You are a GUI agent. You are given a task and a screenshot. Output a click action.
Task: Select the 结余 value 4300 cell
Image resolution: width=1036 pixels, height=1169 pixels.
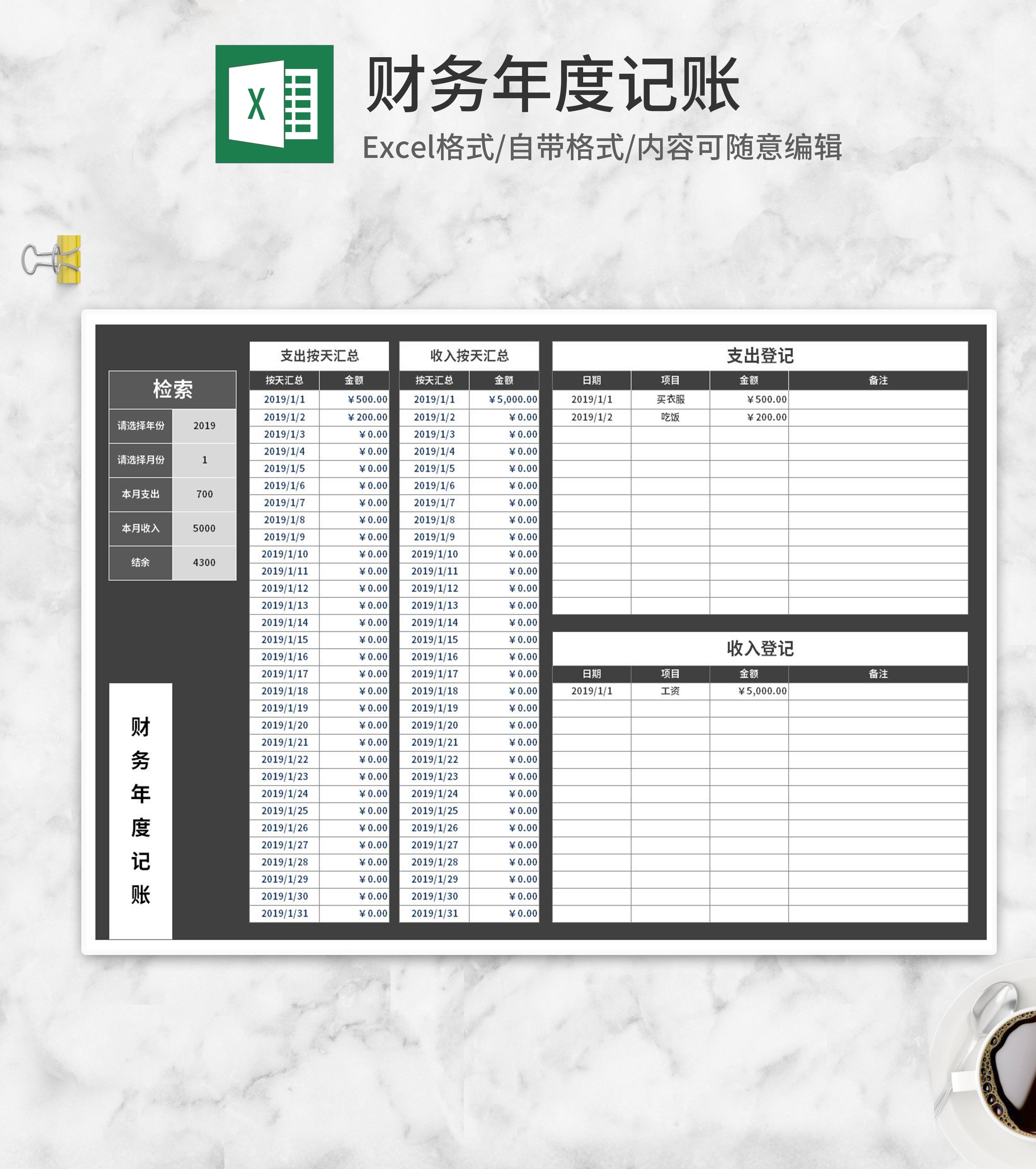pyautogui.click(x=204, y=563)
